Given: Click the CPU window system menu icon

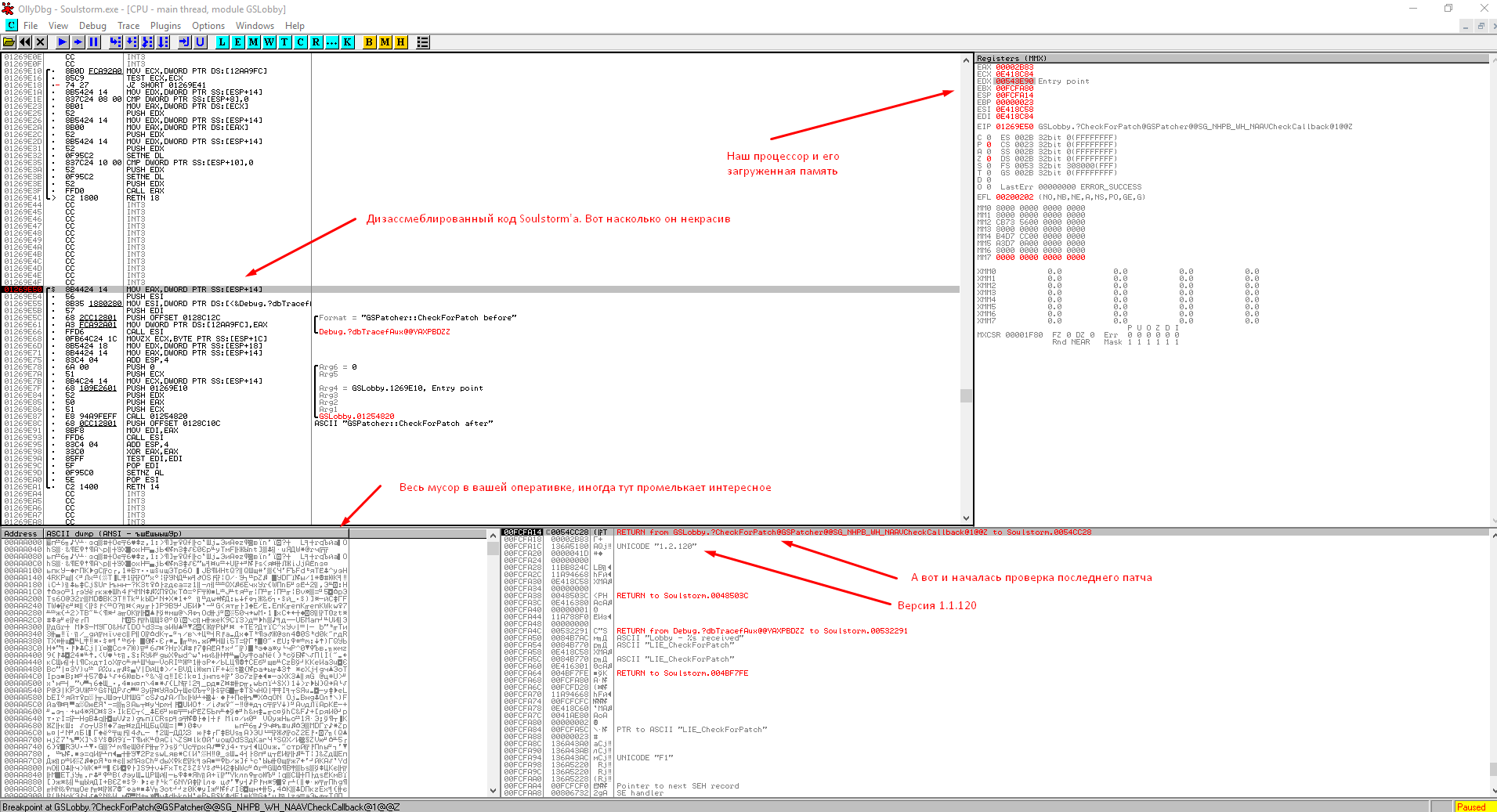Looking at the screenshot, I should [x=11, y=25].
